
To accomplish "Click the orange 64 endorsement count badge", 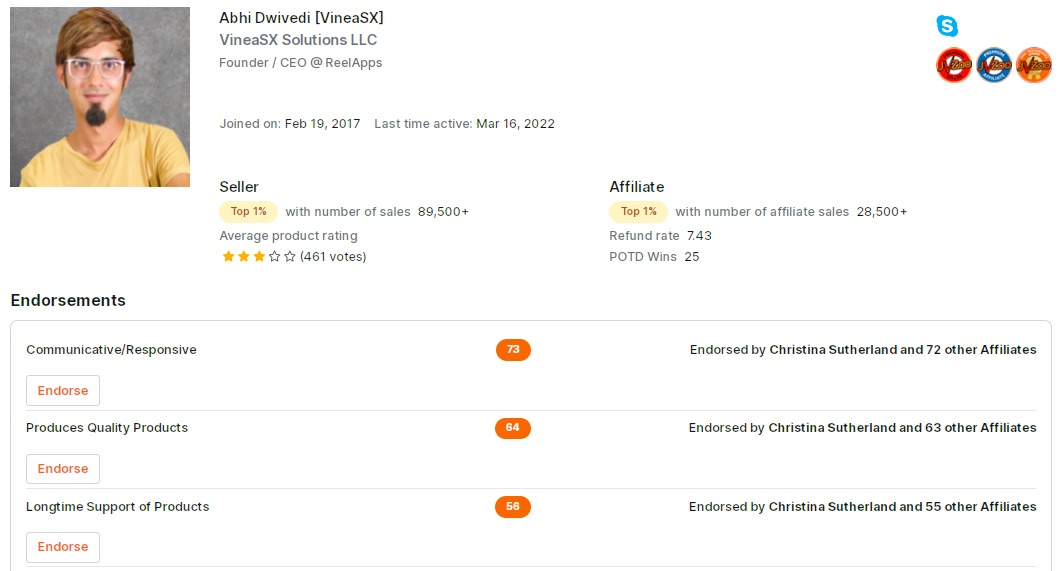I will pos(512,428).
